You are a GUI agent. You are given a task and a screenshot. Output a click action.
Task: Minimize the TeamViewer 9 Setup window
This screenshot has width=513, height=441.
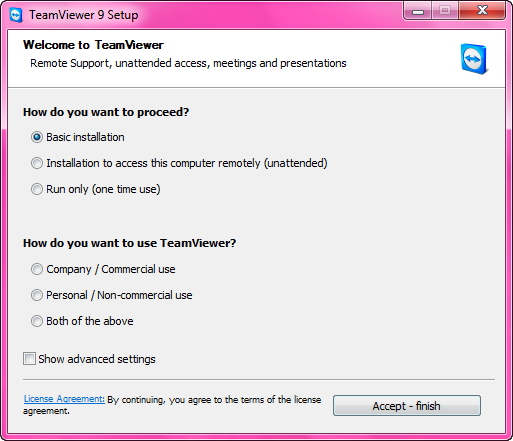tap(418, 12)
